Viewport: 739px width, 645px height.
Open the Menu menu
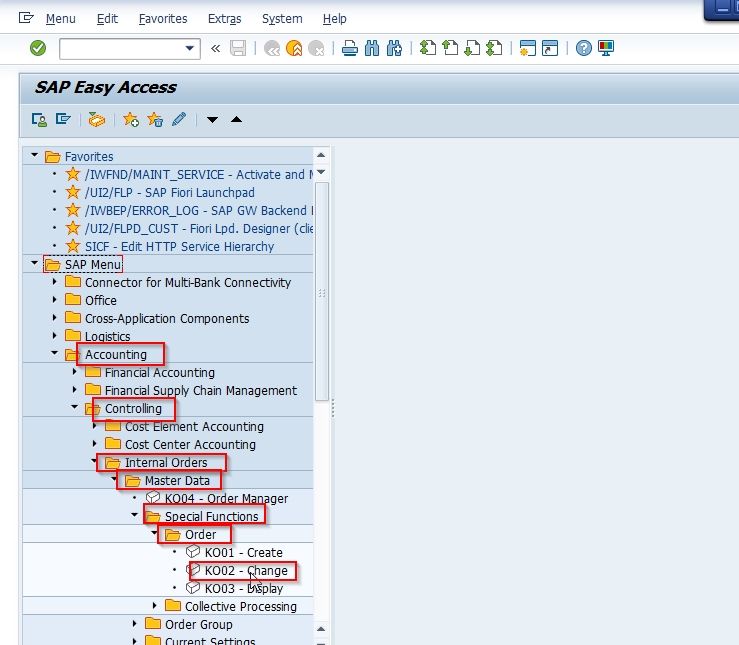click(60, 19)
